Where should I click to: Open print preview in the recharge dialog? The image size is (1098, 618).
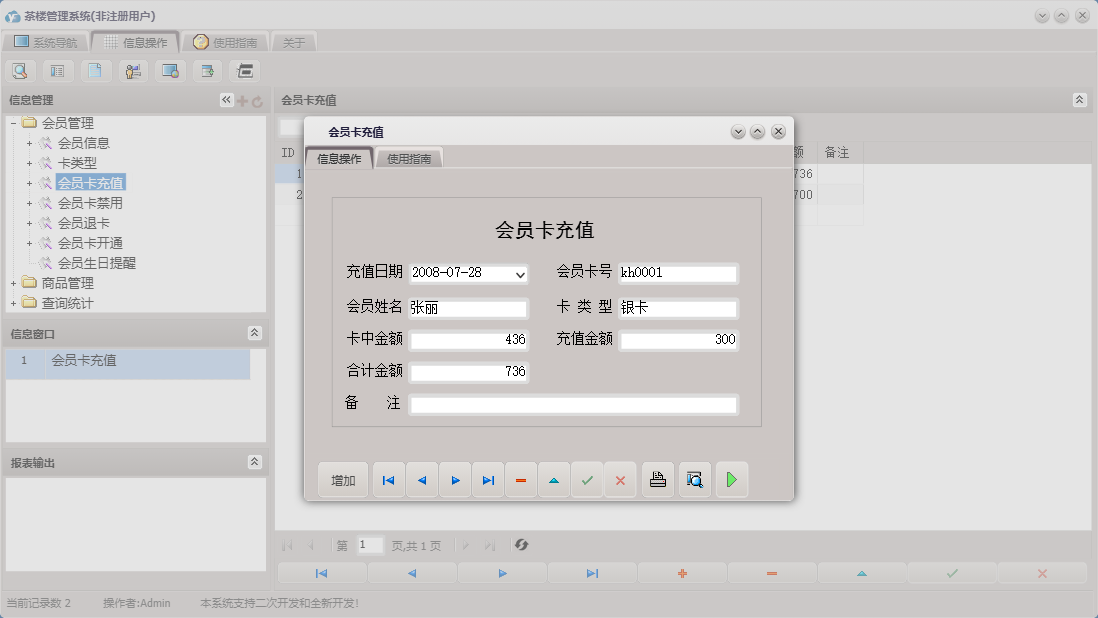694,479
